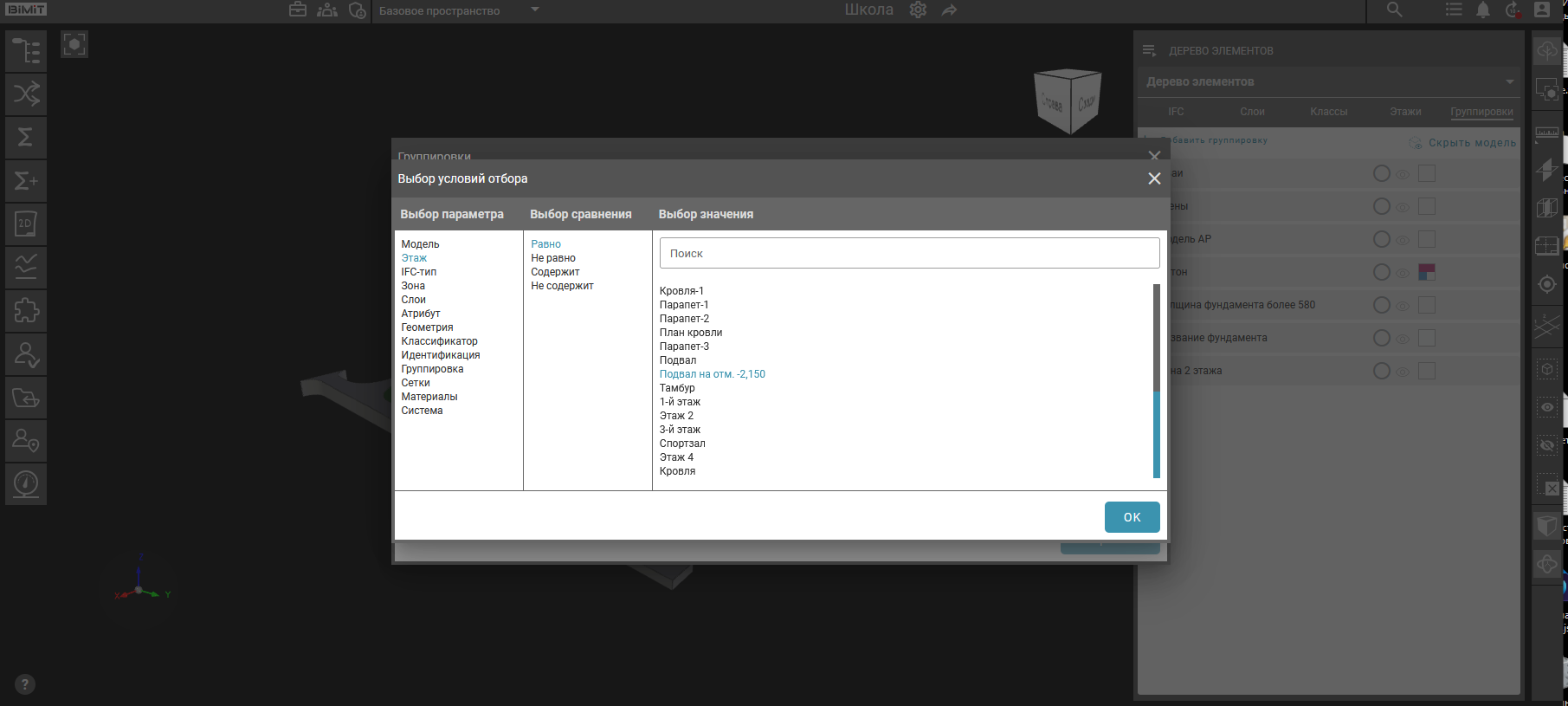Expand the Дерево элементов dropdown

pos(1509,82)
